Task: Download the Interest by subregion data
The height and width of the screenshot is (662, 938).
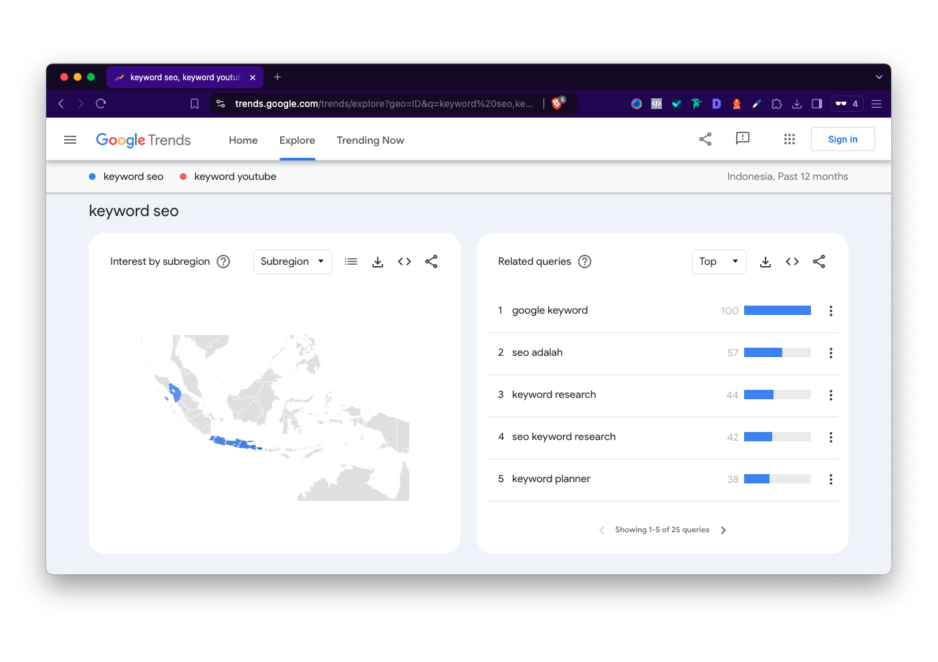Action: 378,261
